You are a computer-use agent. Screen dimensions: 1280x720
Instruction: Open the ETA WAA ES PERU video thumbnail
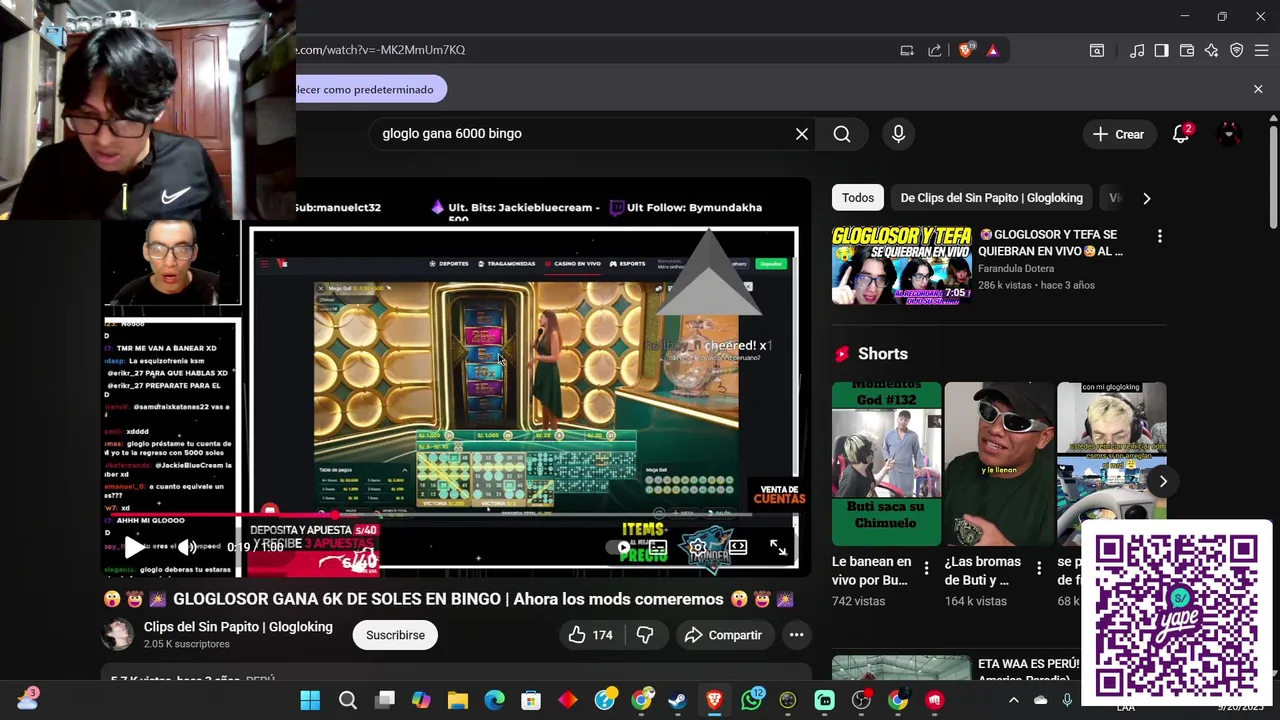[x=901, y=668]
